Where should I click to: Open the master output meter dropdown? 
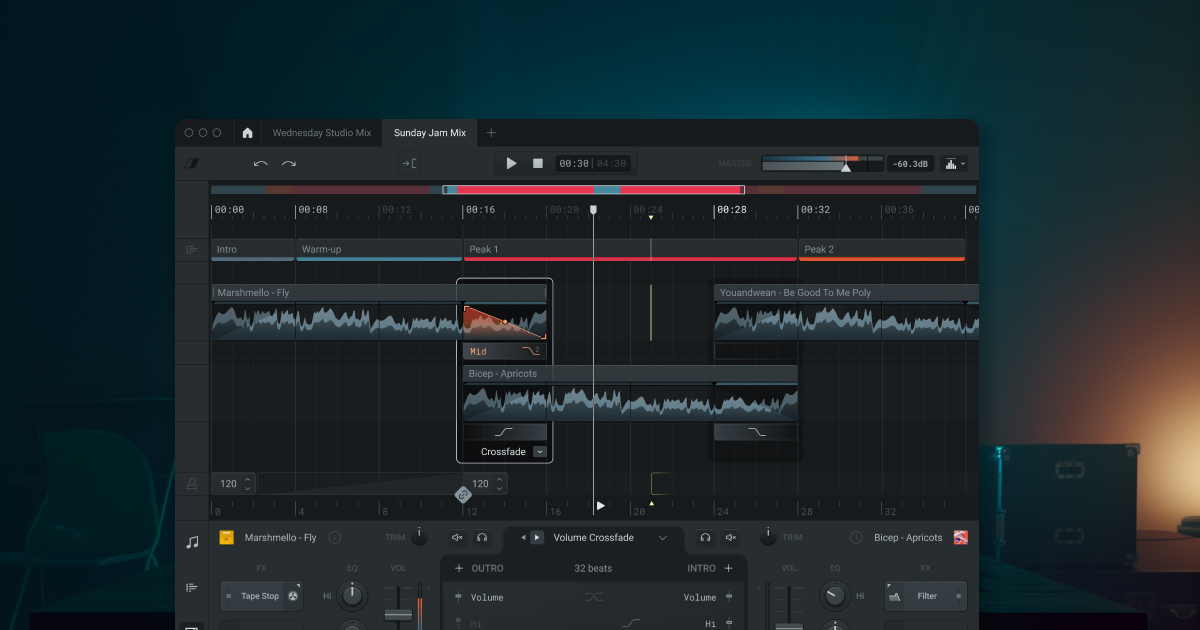(953, 163)
